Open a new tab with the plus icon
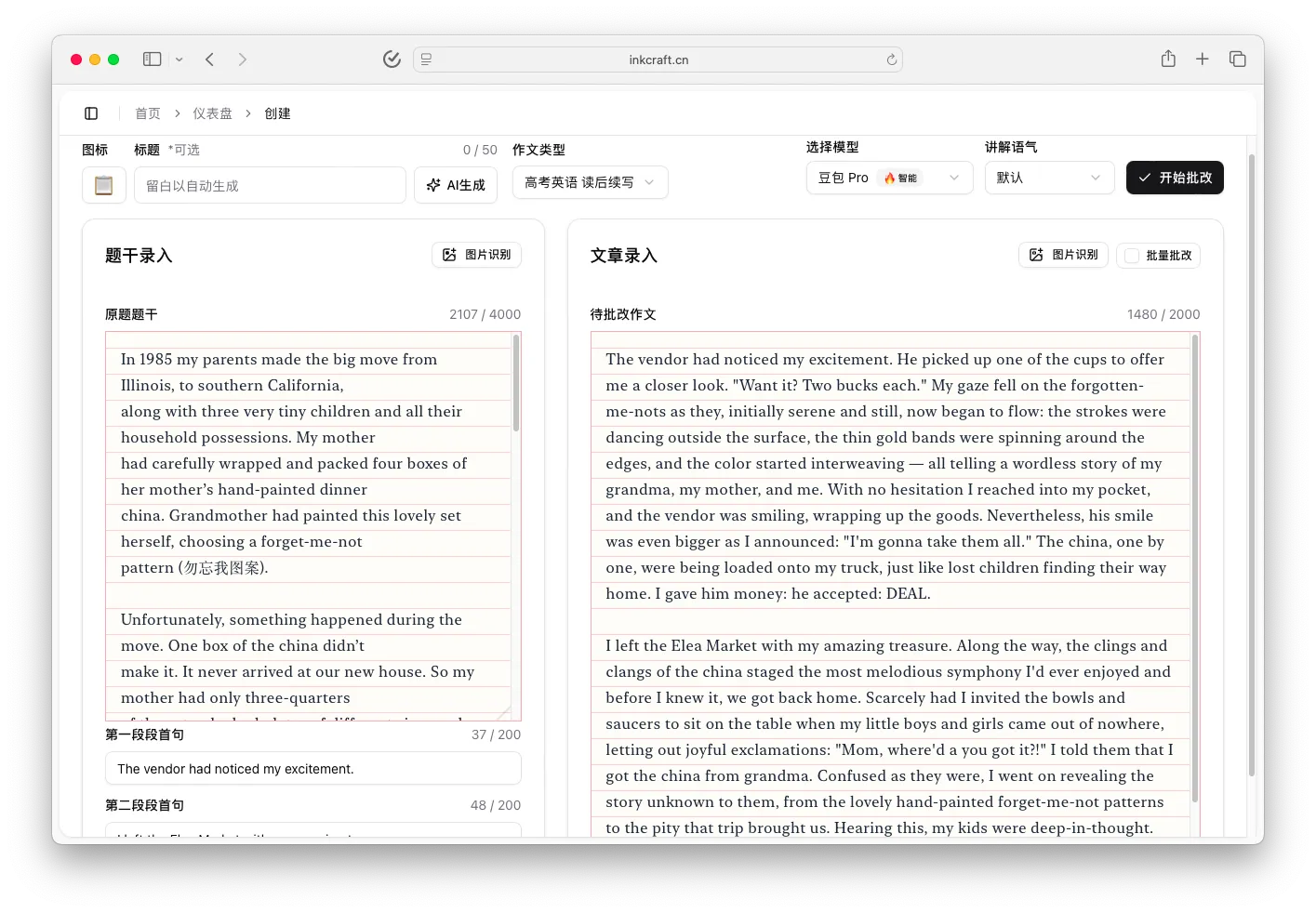Image resolution: width=1316 pixels, height=913 pixels. [x=1203, y=60]
